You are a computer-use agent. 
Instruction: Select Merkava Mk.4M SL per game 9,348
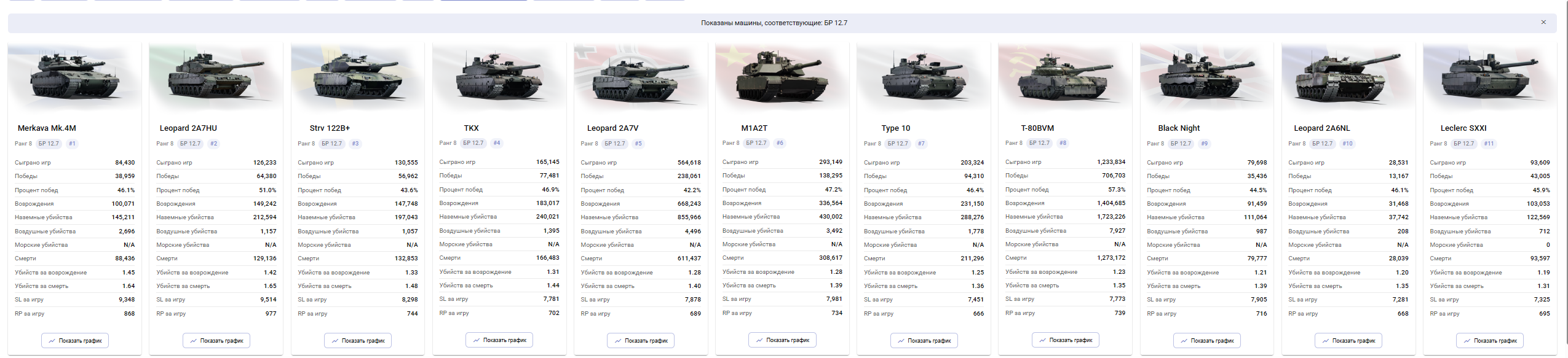(x=127, y=300)
